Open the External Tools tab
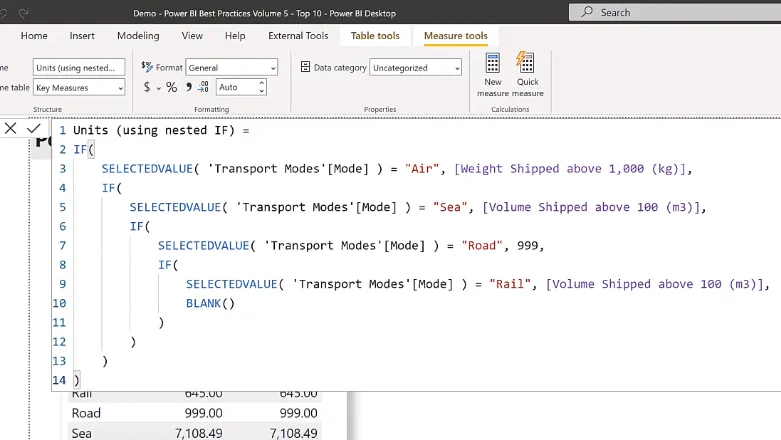This screenshot has width=781, height=440. [298, 36]
